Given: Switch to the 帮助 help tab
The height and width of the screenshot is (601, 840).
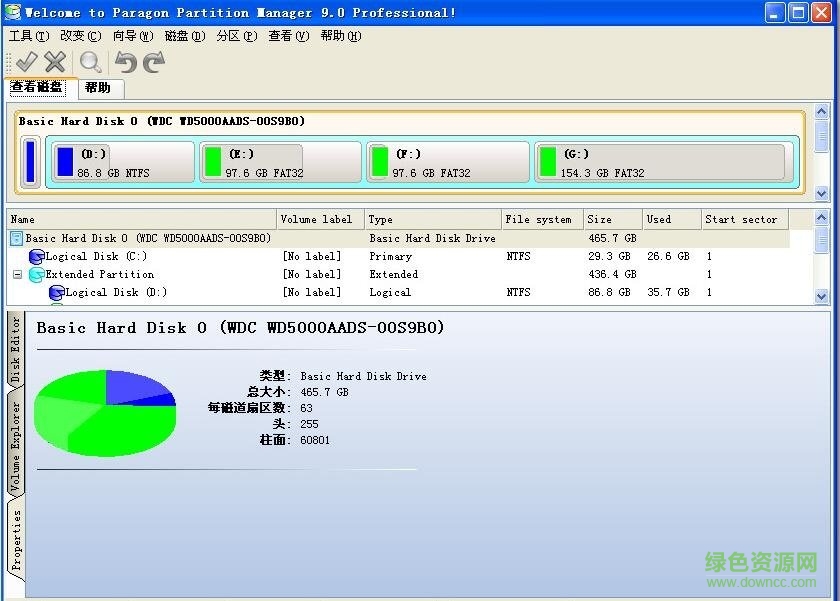Looking at the screenshot, I should click(99, 88).
